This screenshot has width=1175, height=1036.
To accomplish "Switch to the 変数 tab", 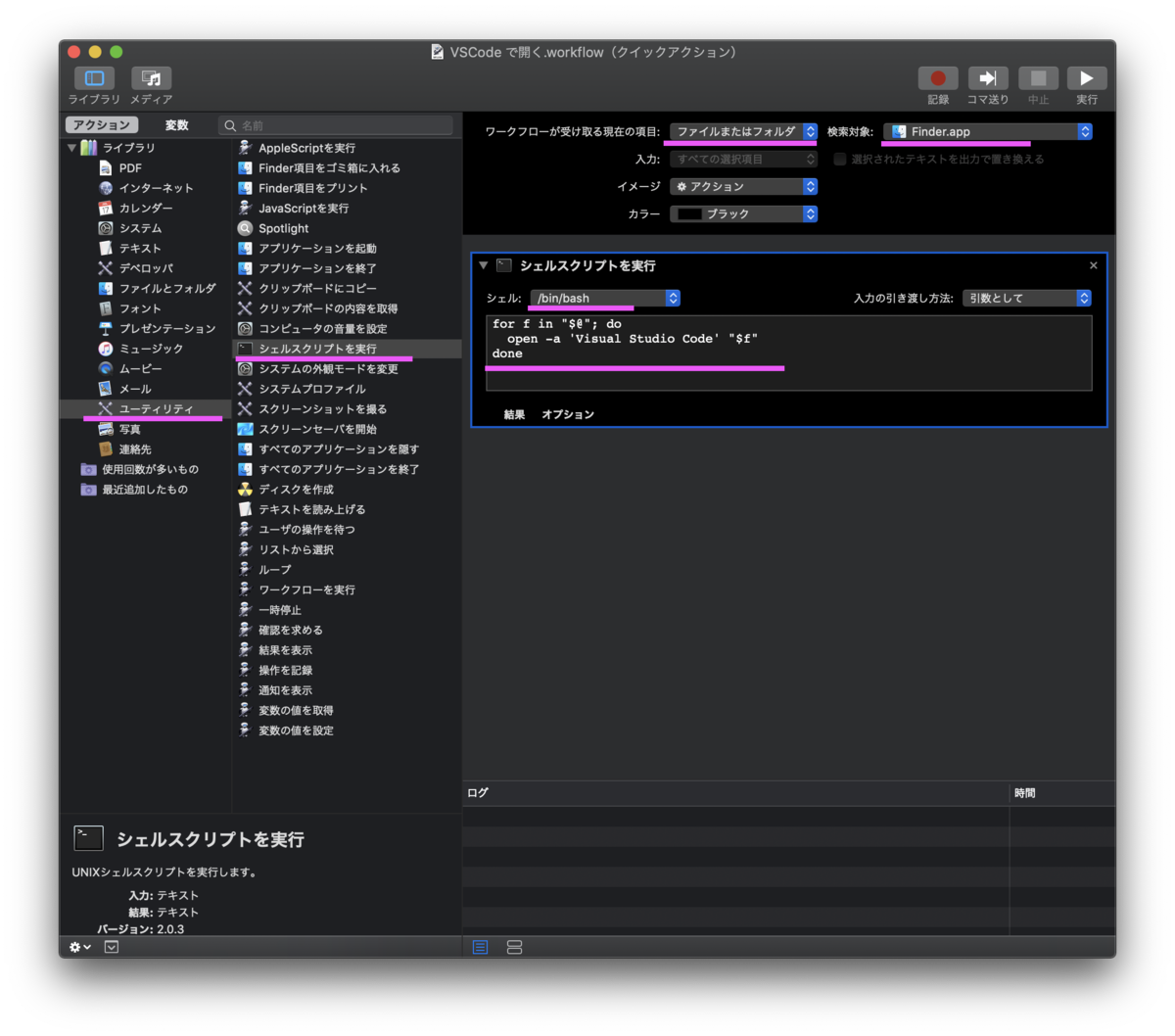I will click(177, 125).
